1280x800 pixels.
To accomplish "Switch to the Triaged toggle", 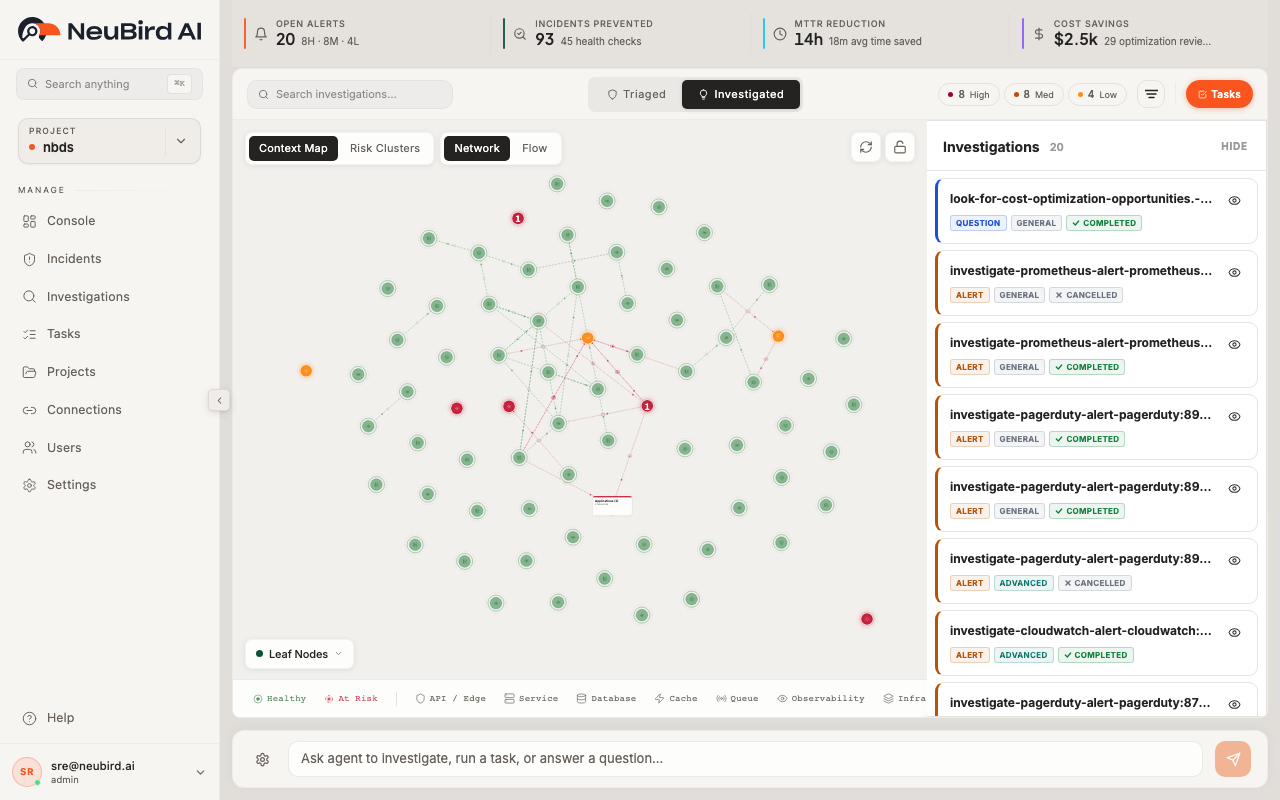I will [x=639, y=94].
